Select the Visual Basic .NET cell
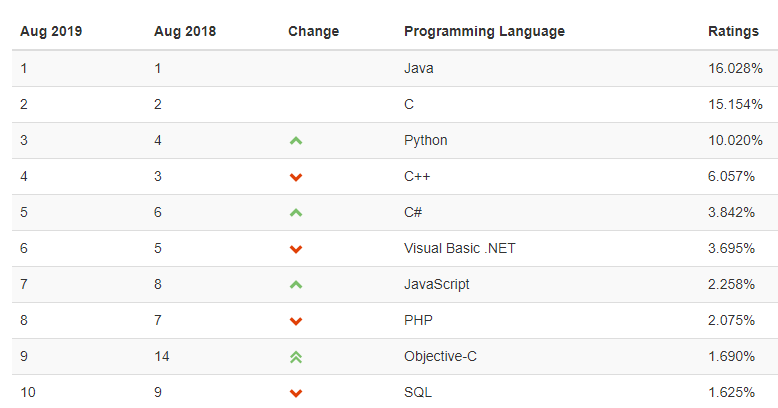 (x=460, y=248)
